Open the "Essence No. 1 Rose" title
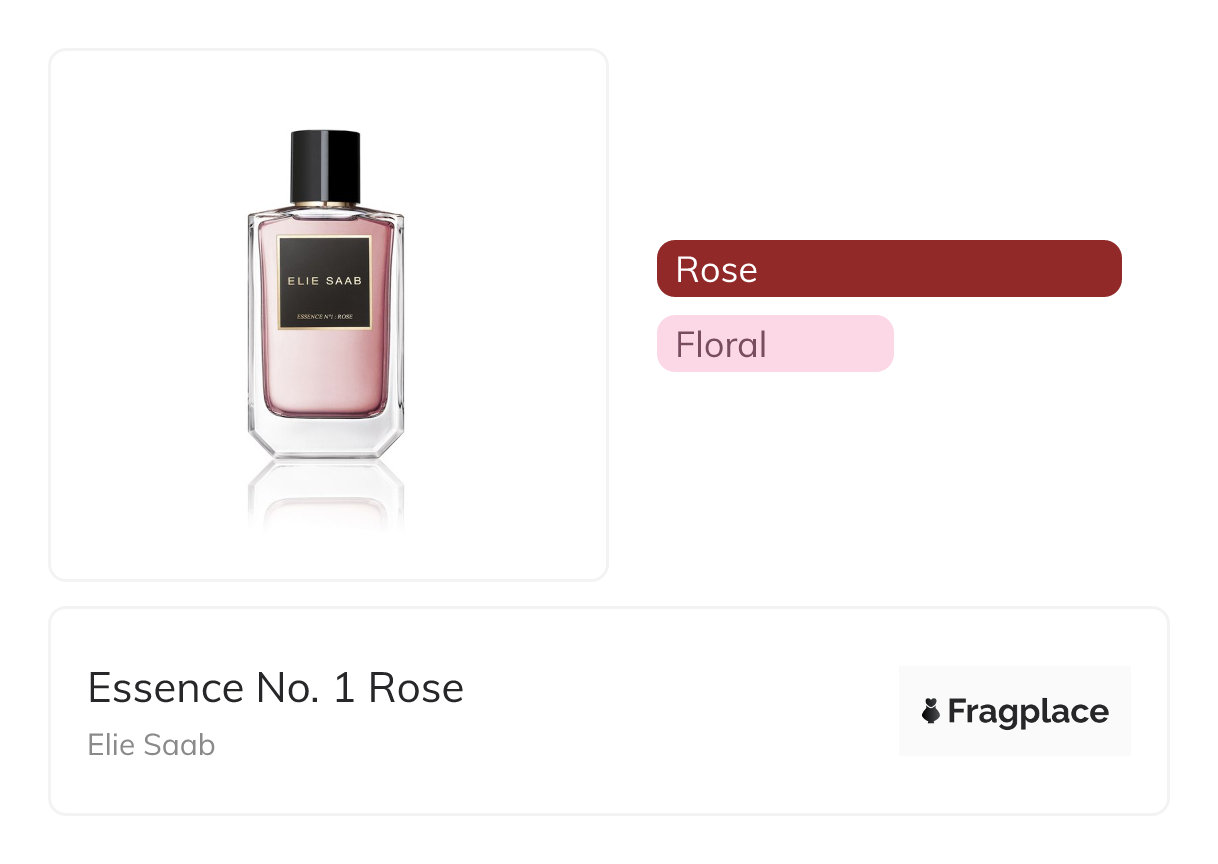This screenshot has width=1218, height=864. point(276,688)
